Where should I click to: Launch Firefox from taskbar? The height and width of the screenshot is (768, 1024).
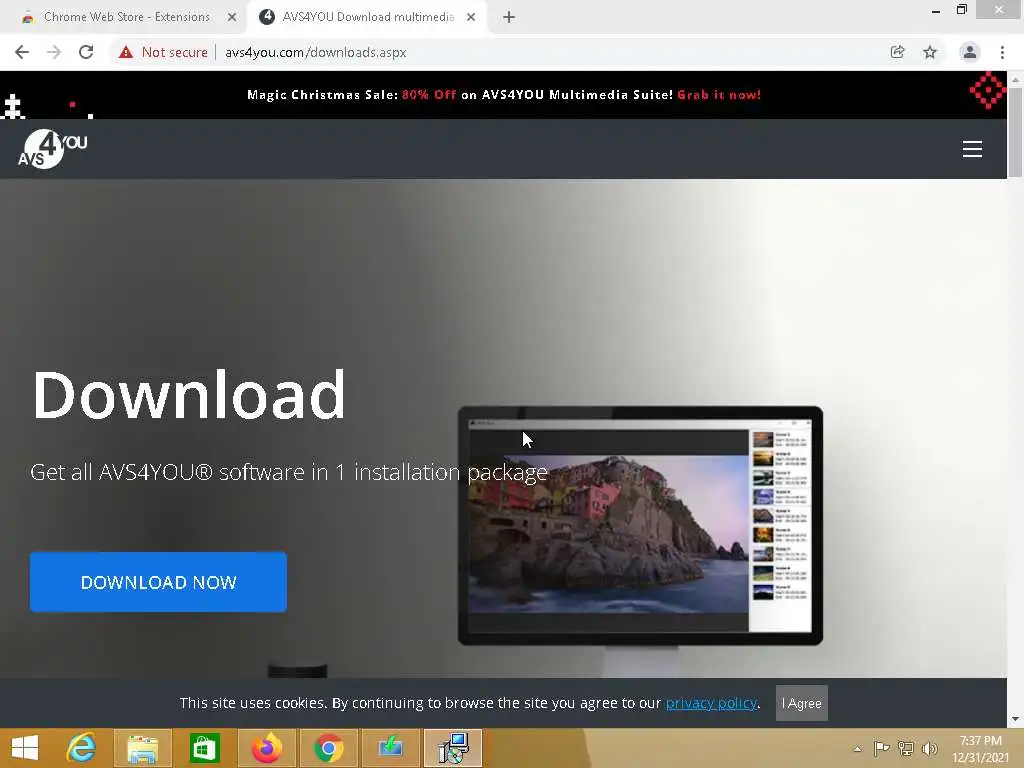coord(266,748)
